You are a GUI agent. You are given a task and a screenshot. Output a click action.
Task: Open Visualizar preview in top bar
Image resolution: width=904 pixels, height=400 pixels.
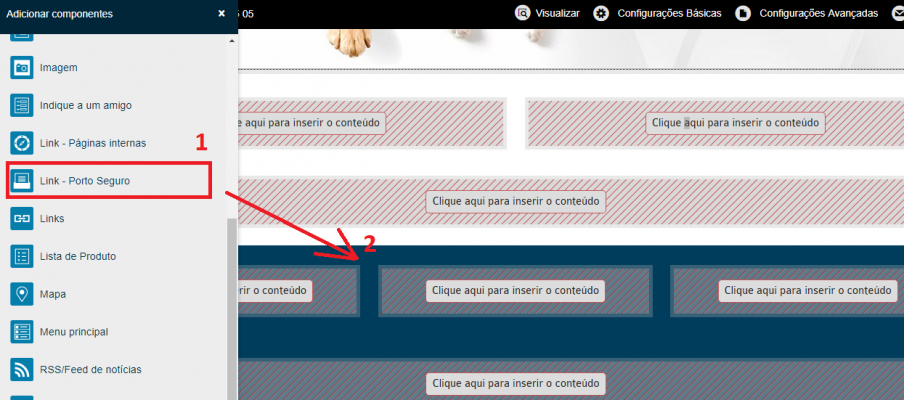point(548,13)
